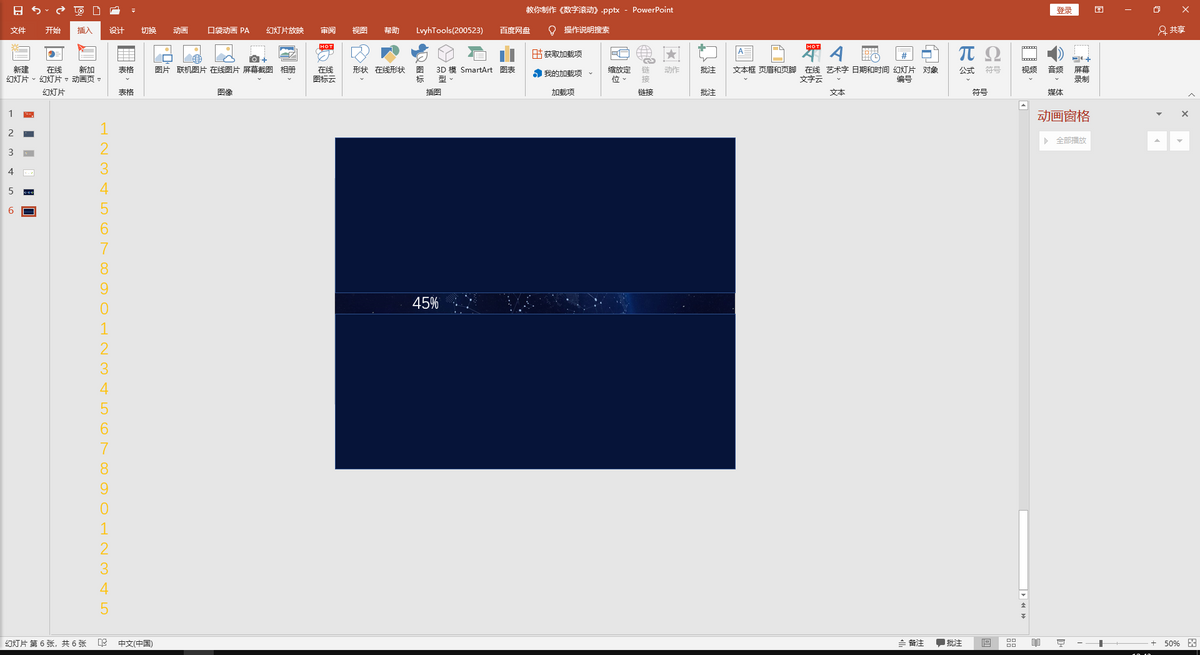
Task: Insert date and time (日期和时间)
Action: (870, 61)
